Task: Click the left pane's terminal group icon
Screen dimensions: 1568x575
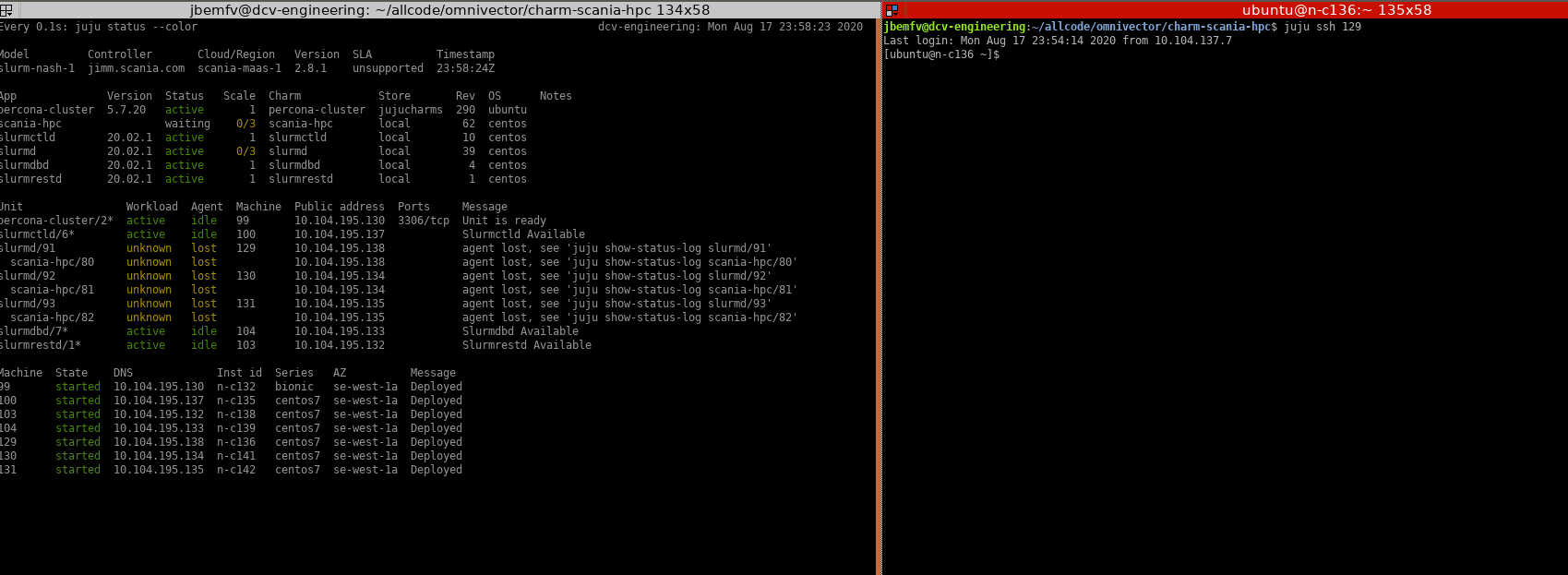Action: point(6,10)
